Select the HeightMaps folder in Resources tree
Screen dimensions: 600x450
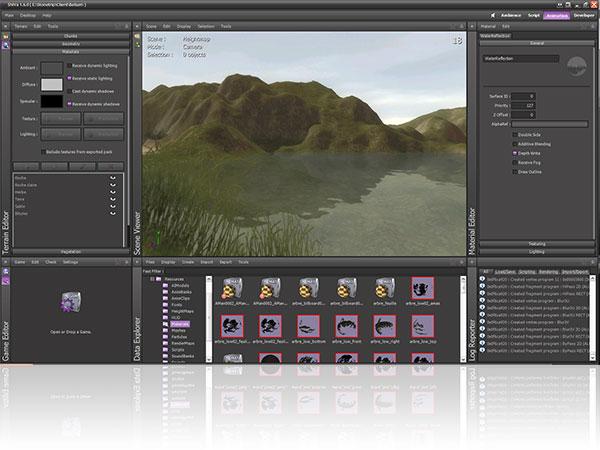[183, 311]
